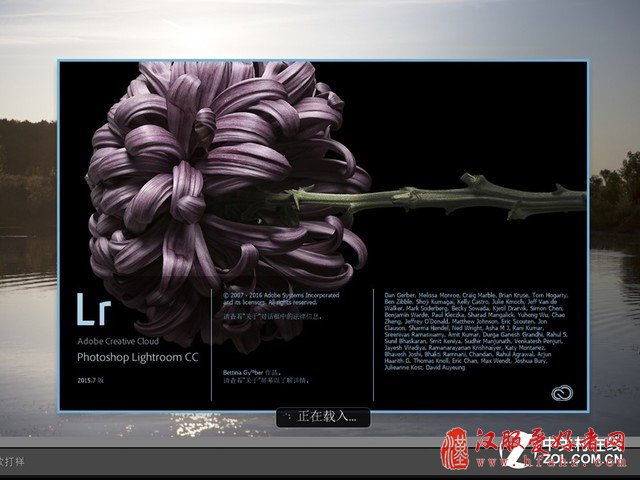Viewport: 640px width, 480px height.
Task: Click the Lr Lightroom logo
Action: coord(94,309)
